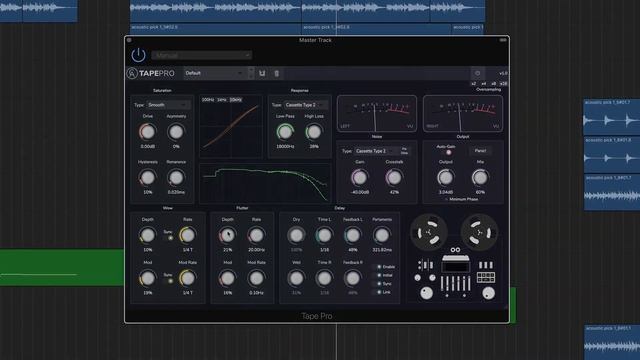Click the Hysteresis knob

tap(147, 178)
